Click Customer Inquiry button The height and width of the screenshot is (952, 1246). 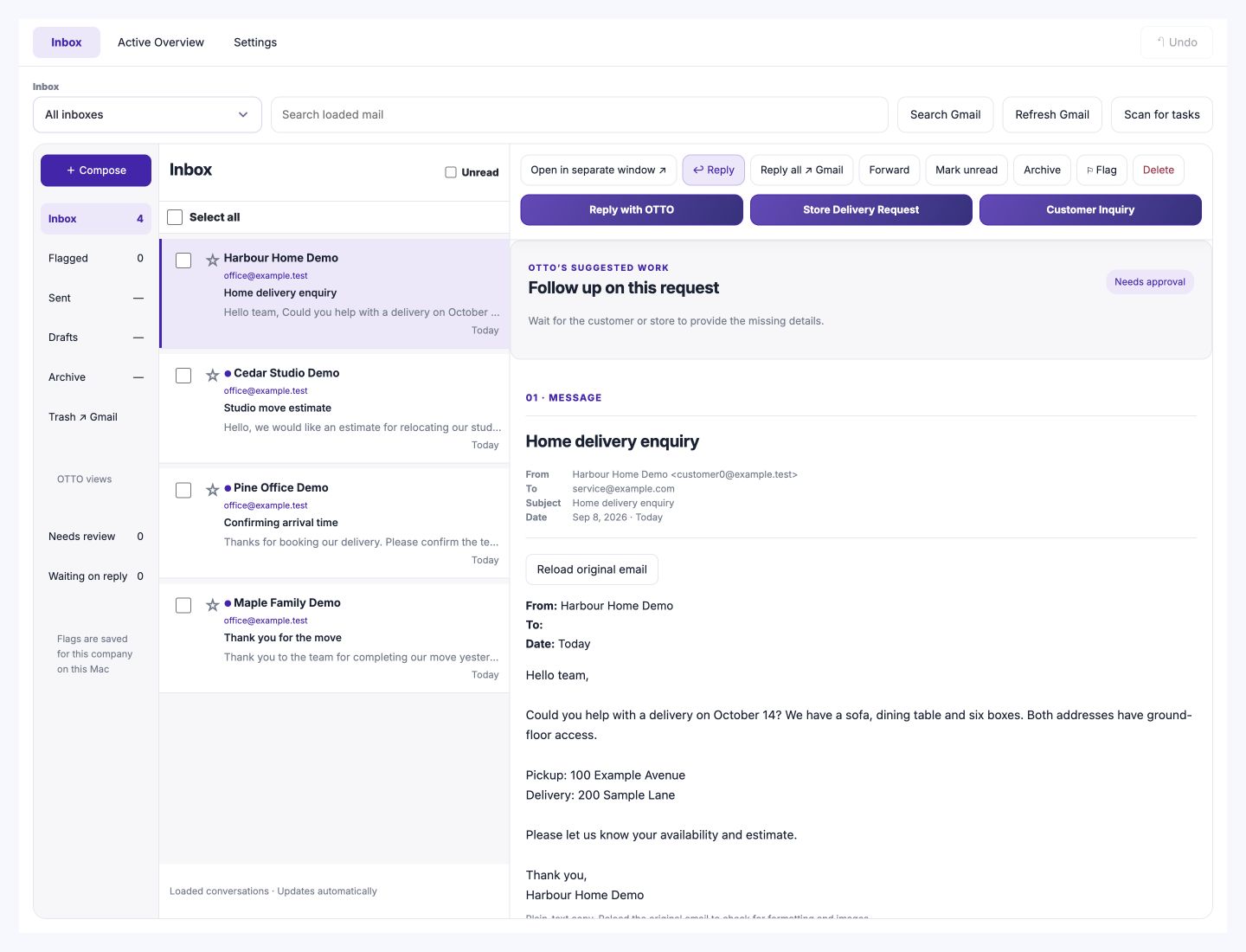[1090, 209]
